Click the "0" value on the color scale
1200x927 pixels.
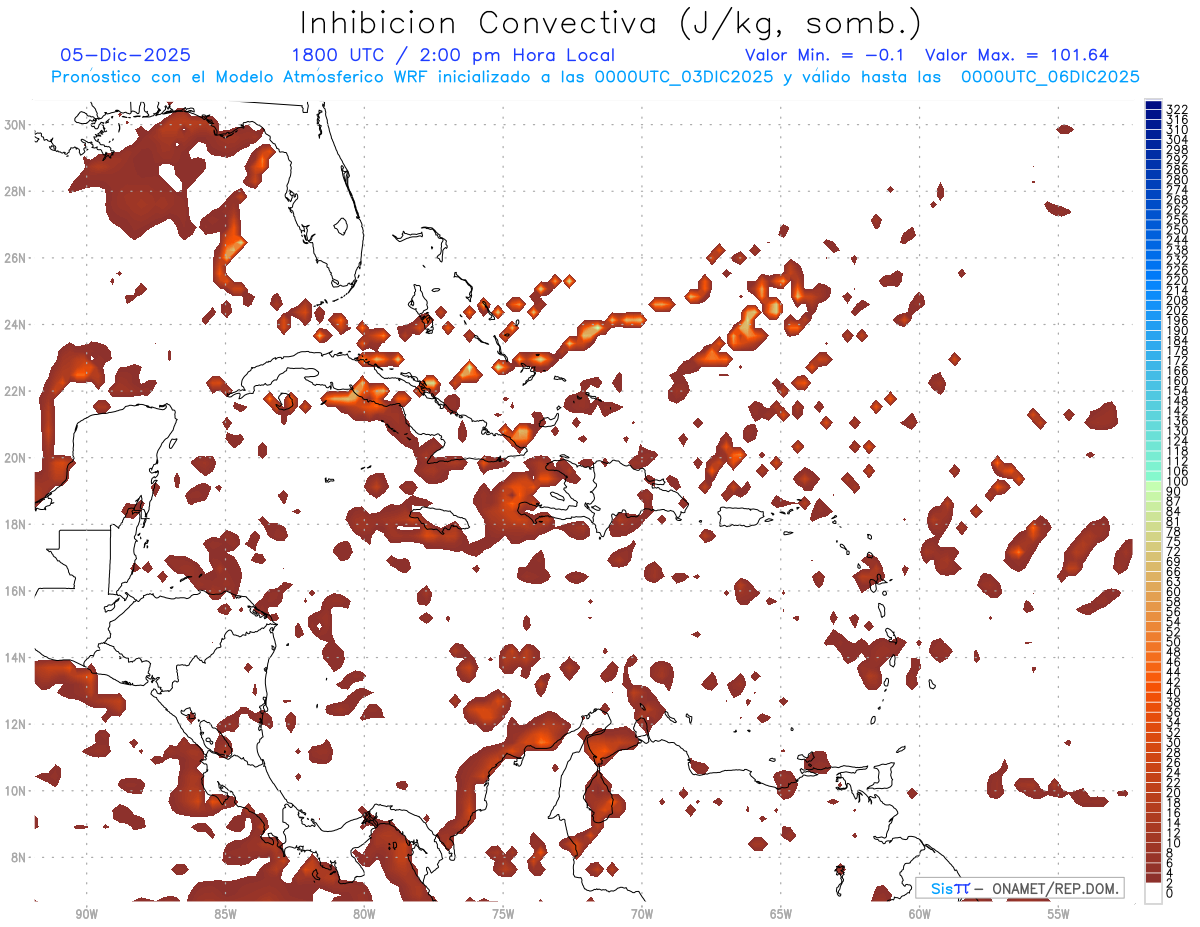tap(1170, 894)
